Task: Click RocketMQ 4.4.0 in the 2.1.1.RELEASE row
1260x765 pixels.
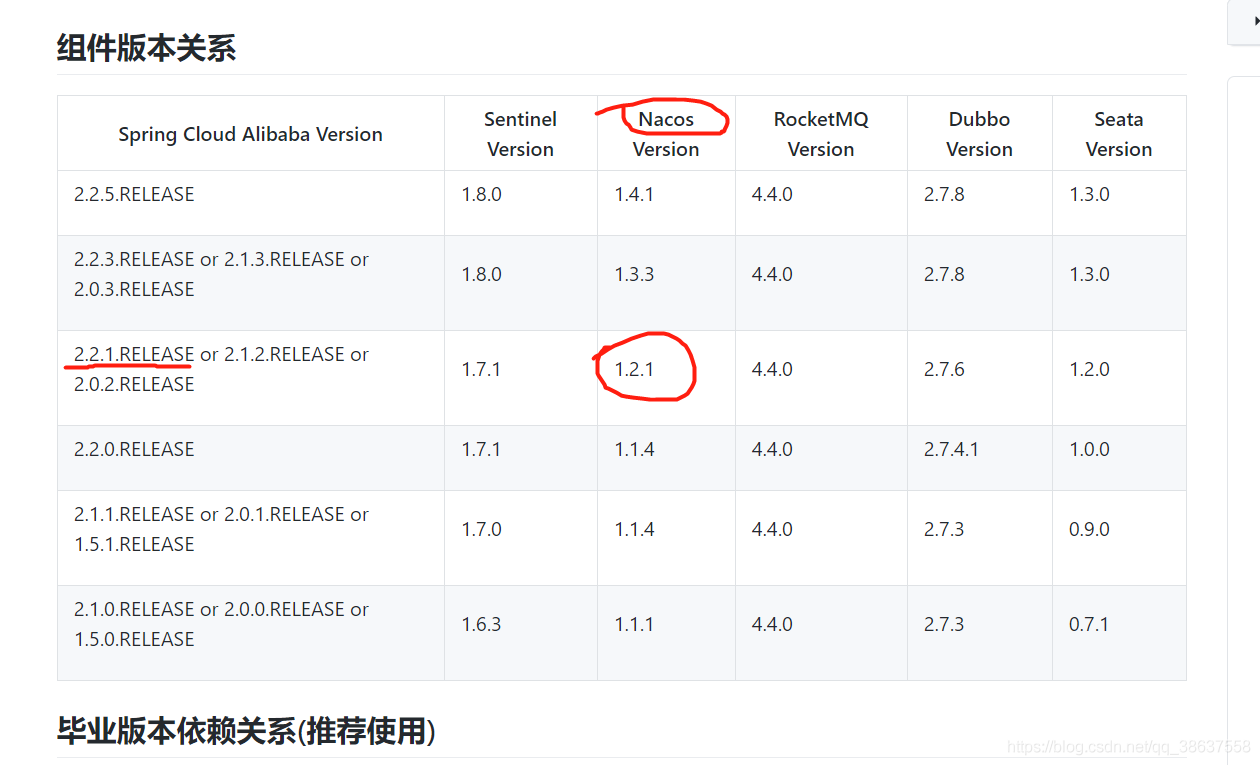Action: point(822,538)
